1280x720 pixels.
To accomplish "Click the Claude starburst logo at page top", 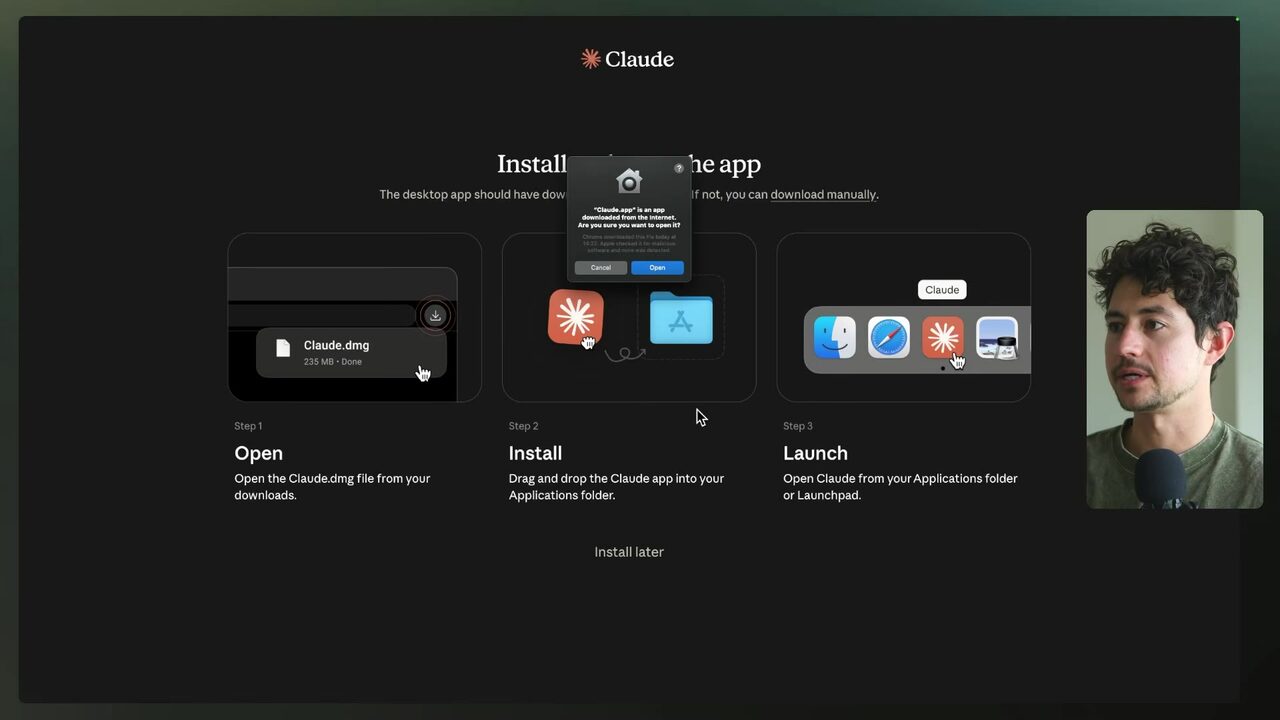I will point(591,59).
